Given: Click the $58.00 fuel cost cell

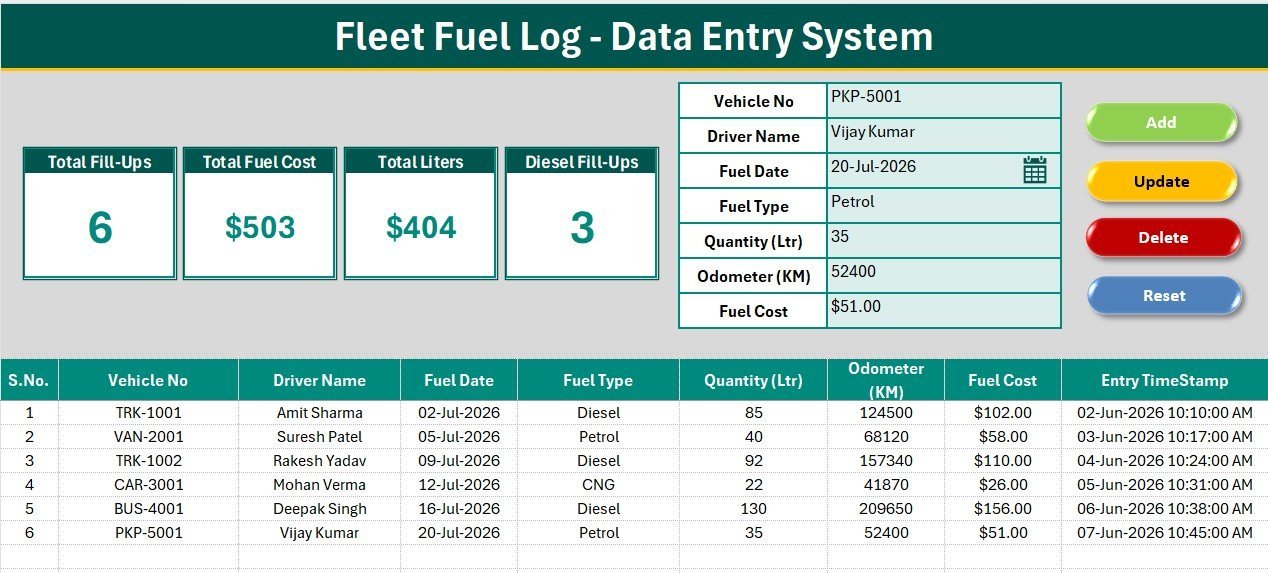Looking at the screenshot, I should tap(1003, 436).
